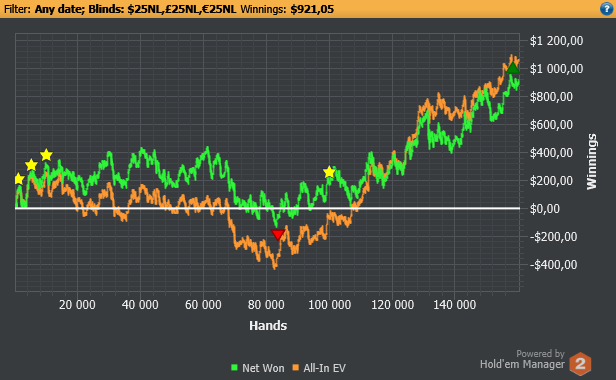Click the 100 000 x-axis label

(x=329, y=305)
